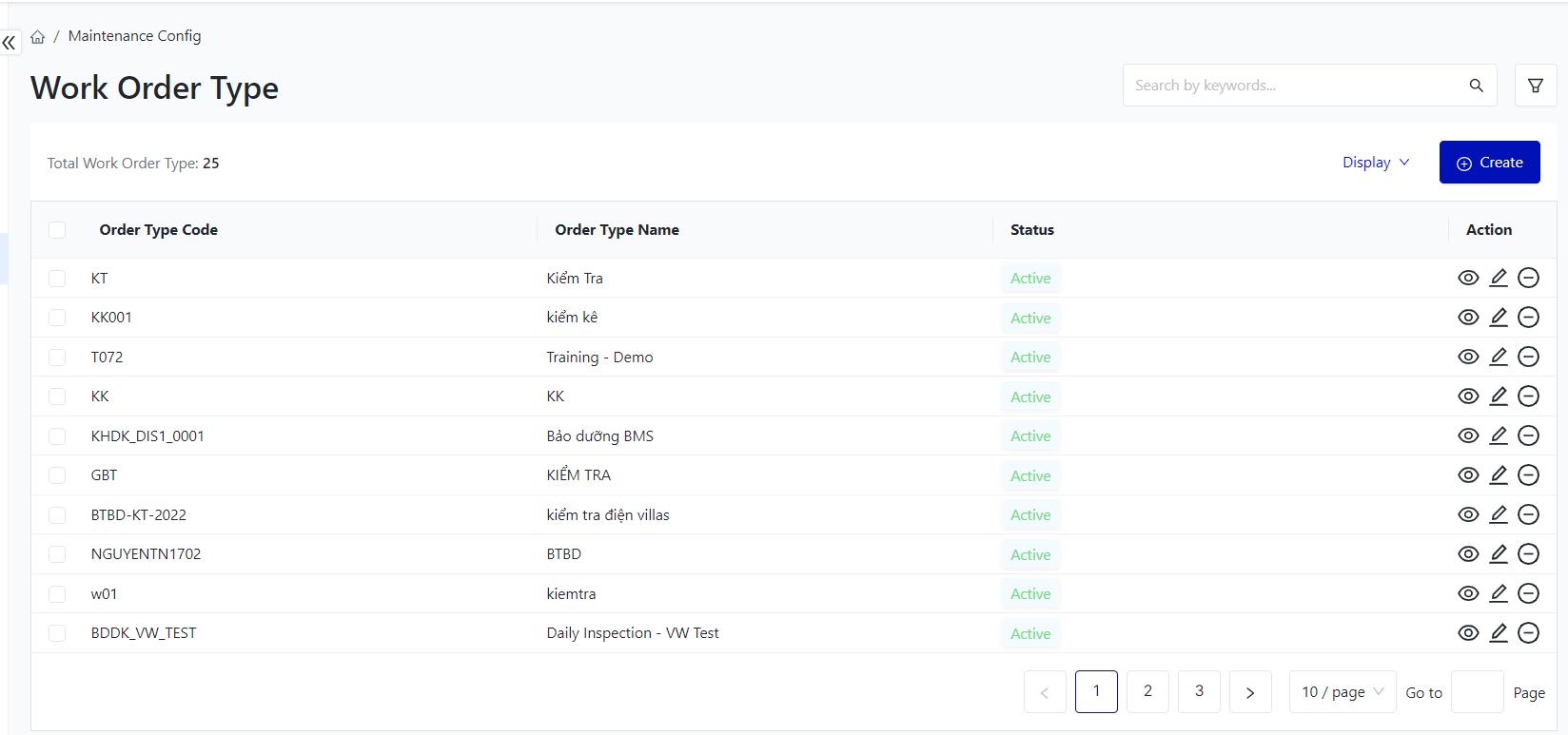Remove the KK001 order type

point(1528,318)
